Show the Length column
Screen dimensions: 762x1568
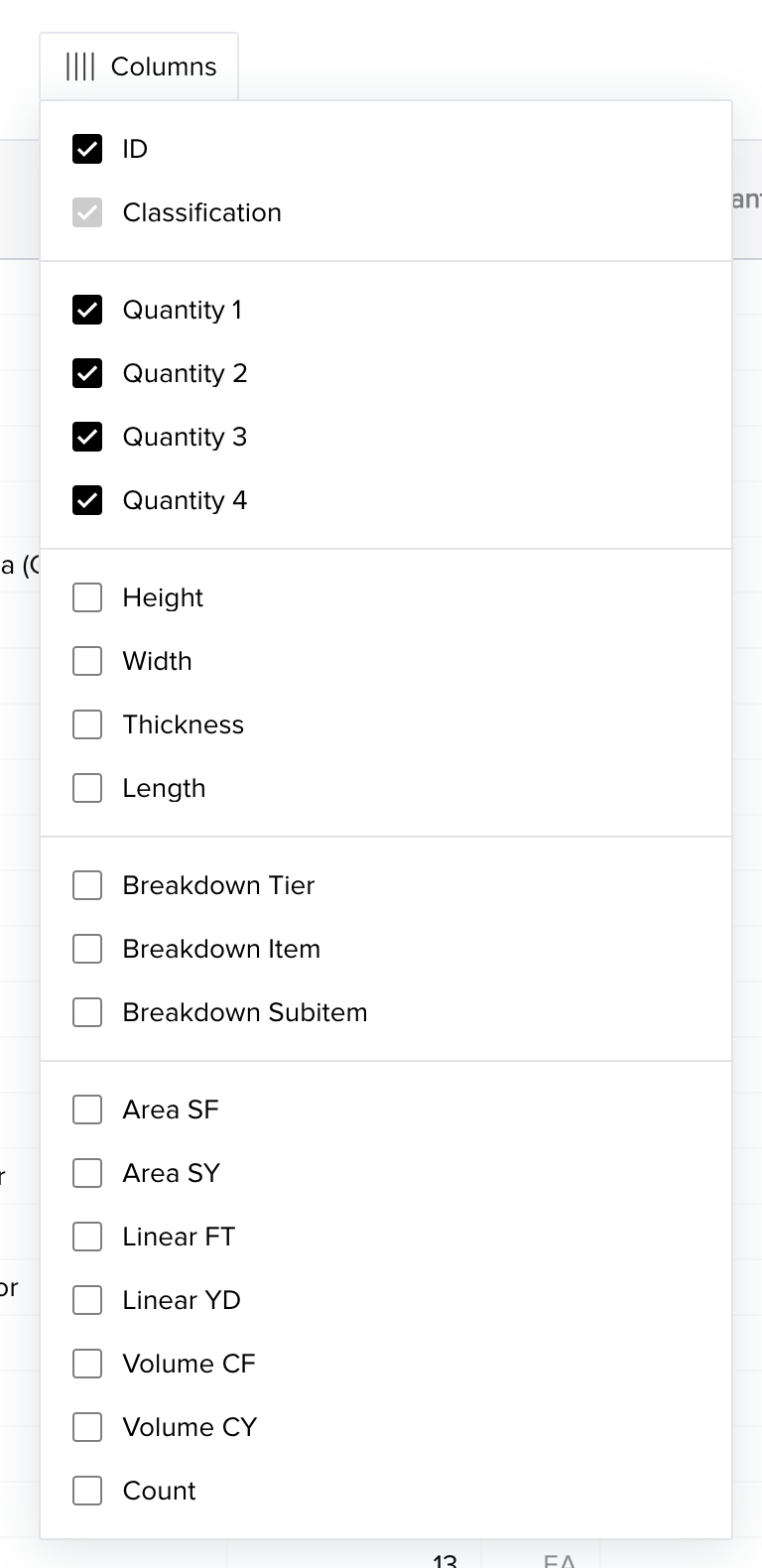pos(87,788)
